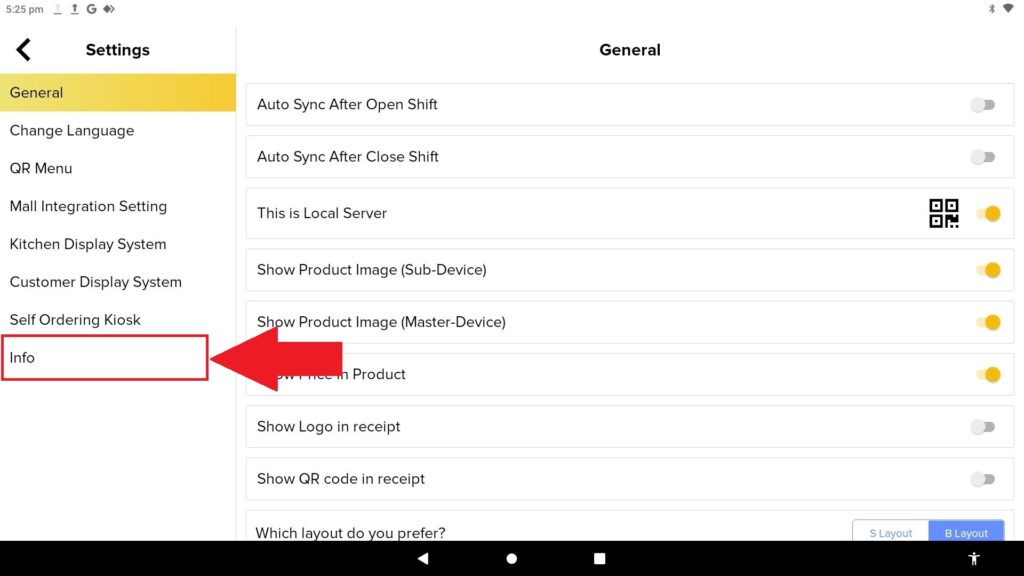The height and width of the screenshot is (576, 1024).
Task: Turn off Show Product Image (Sub-Device)
Action: pos(989,270)
